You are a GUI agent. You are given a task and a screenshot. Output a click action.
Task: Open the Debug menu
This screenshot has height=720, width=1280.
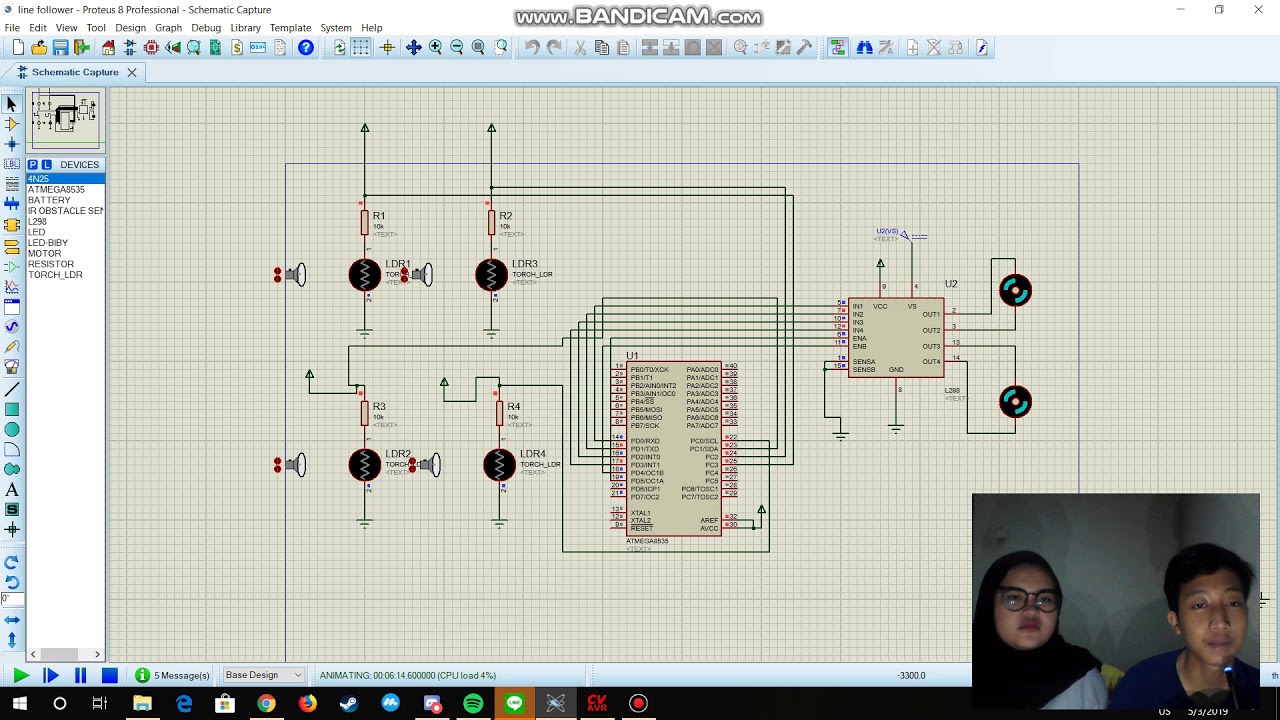[206, 28]
